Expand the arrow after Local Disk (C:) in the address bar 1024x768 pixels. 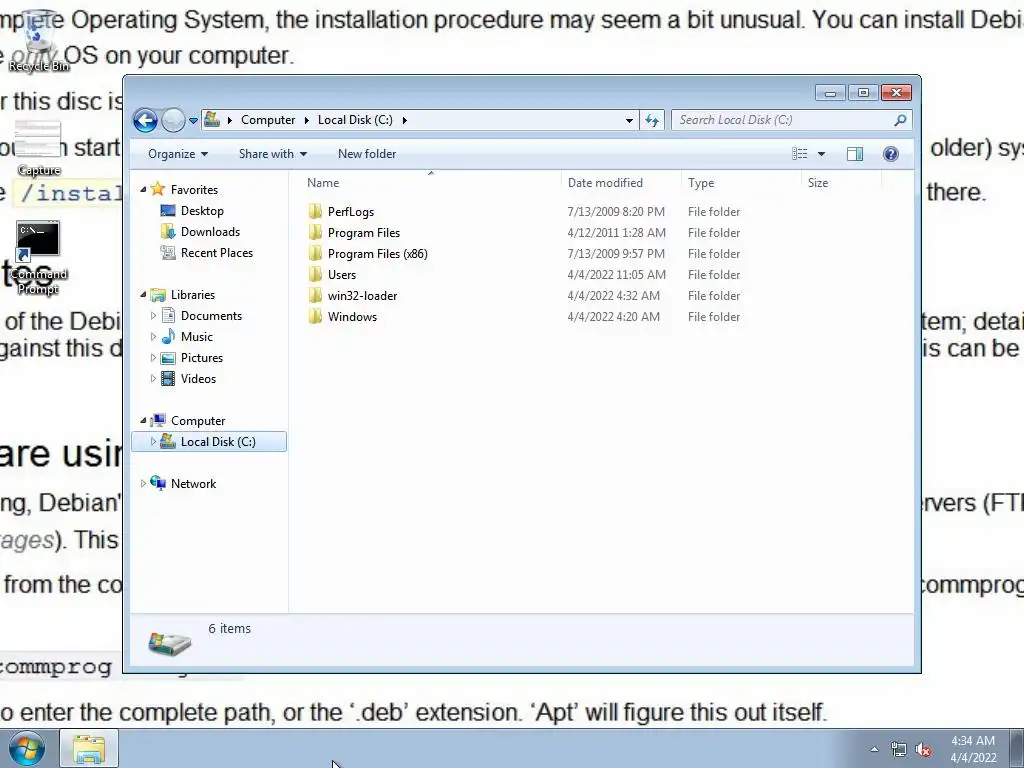[405, 120]
